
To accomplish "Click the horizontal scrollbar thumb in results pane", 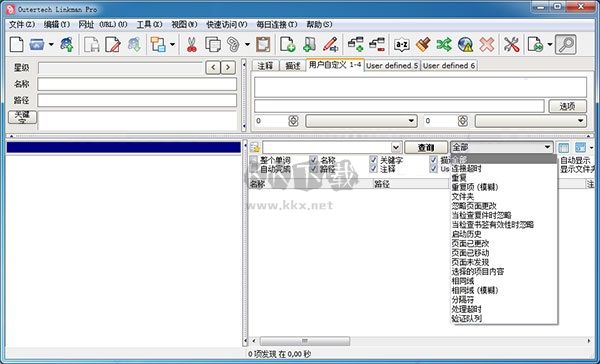I will tap(305, 341).
